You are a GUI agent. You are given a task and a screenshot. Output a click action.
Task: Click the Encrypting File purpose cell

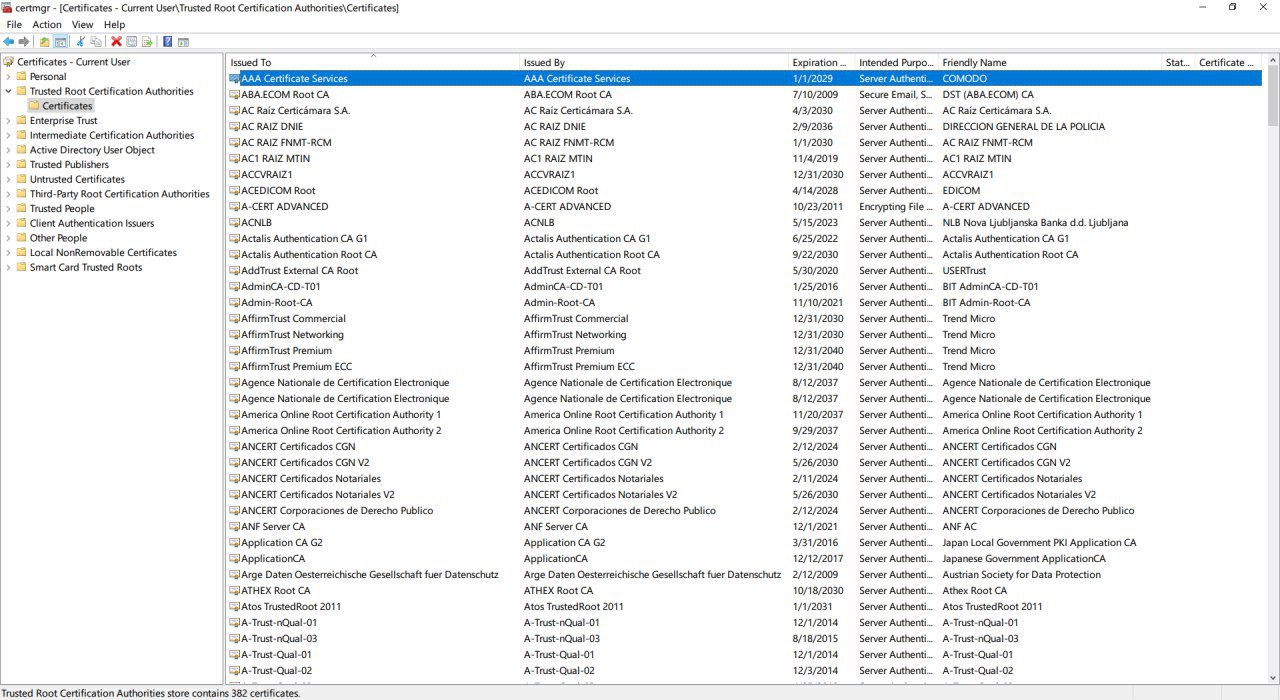[x=895, y=206]
